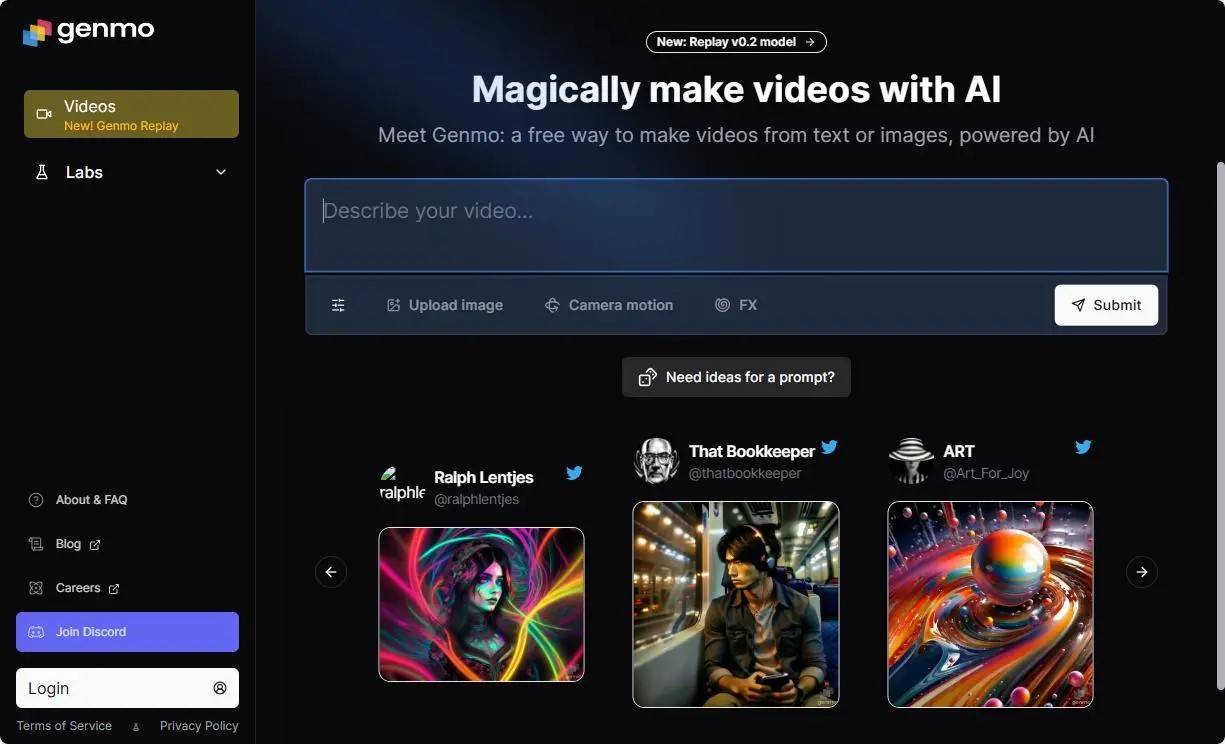Click the Genmo logo icon
The height and width of the screenshot is (744, 1225).
pos(37,32)
